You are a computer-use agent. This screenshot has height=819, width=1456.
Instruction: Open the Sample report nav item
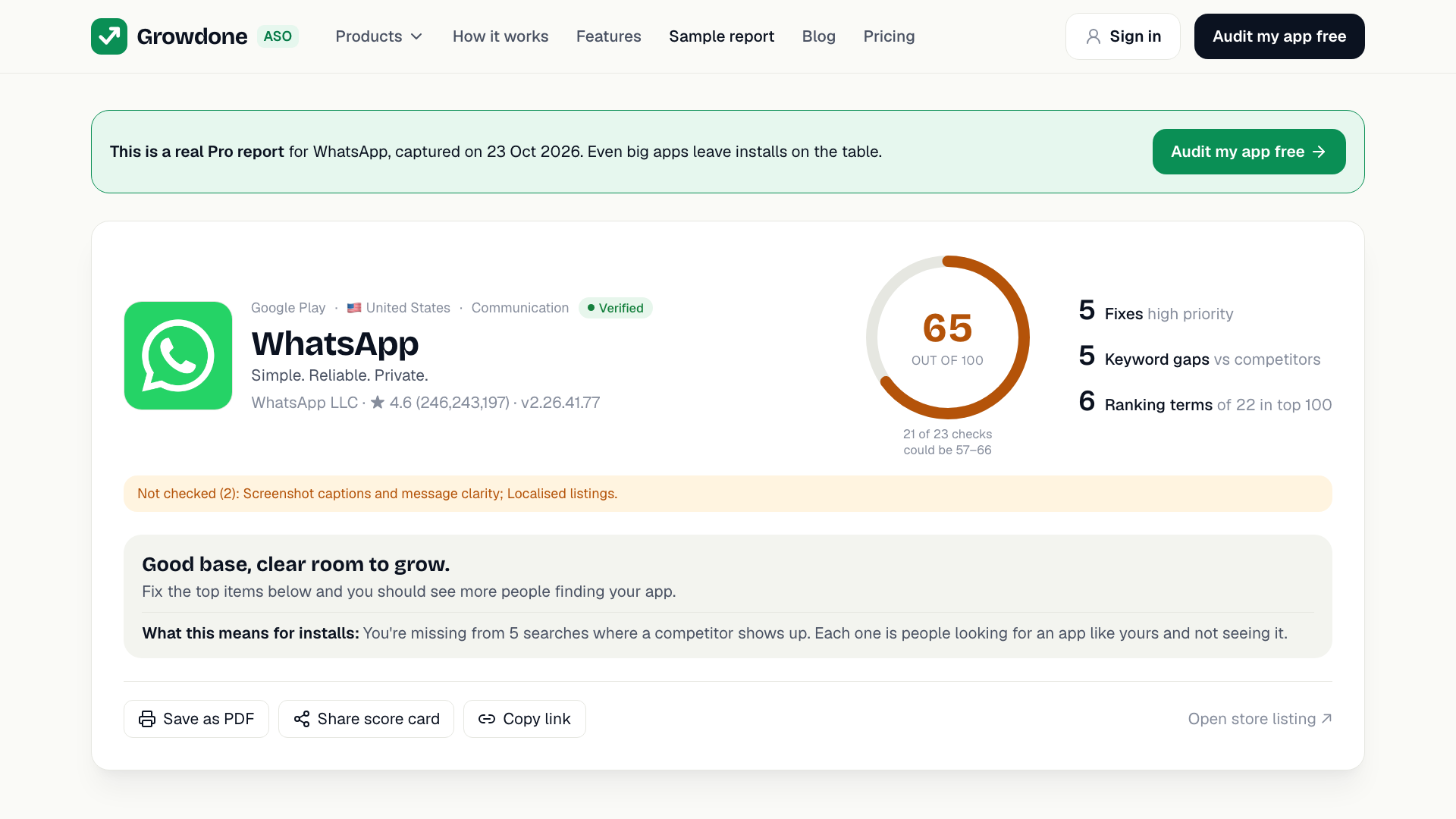coord(722,36)
